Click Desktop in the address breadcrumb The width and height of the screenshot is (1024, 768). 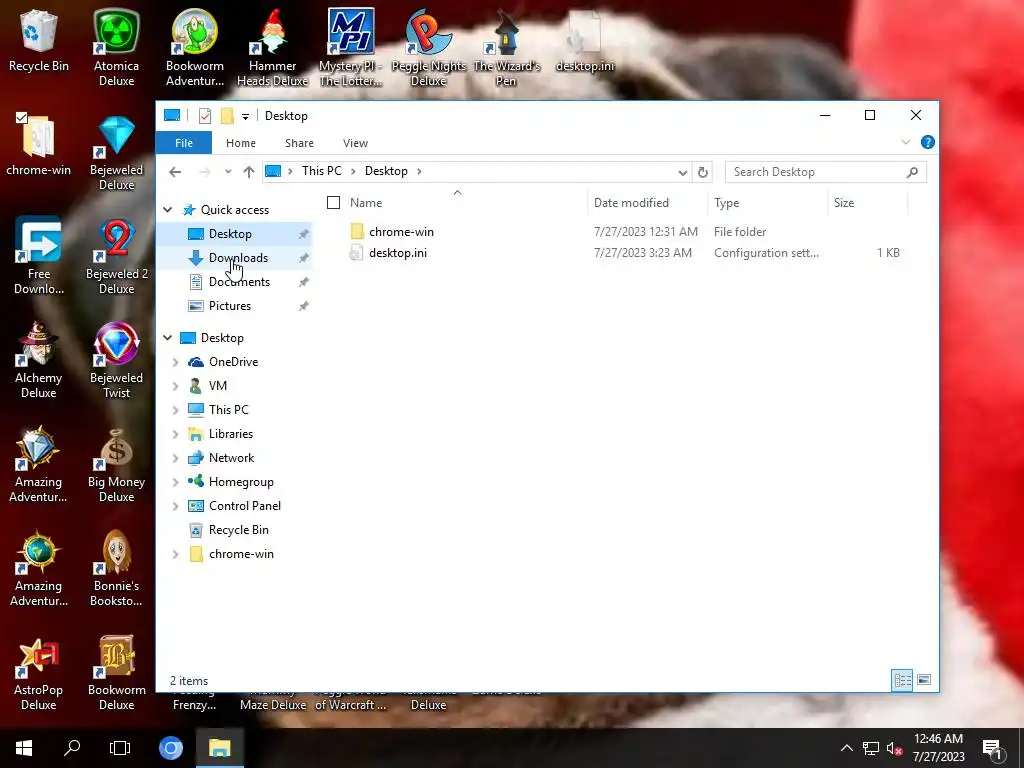point(386,171)
